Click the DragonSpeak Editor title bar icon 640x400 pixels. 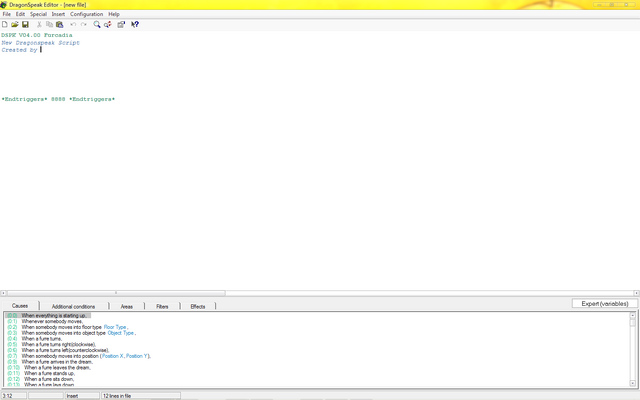point(4,5)
